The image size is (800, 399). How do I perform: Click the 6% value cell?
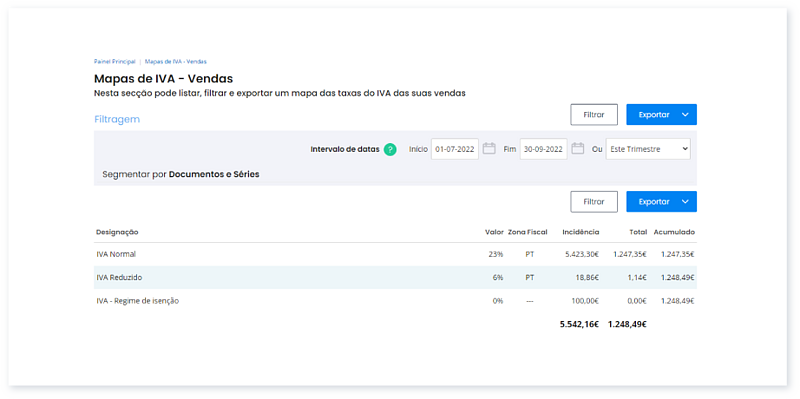[497, 278]
